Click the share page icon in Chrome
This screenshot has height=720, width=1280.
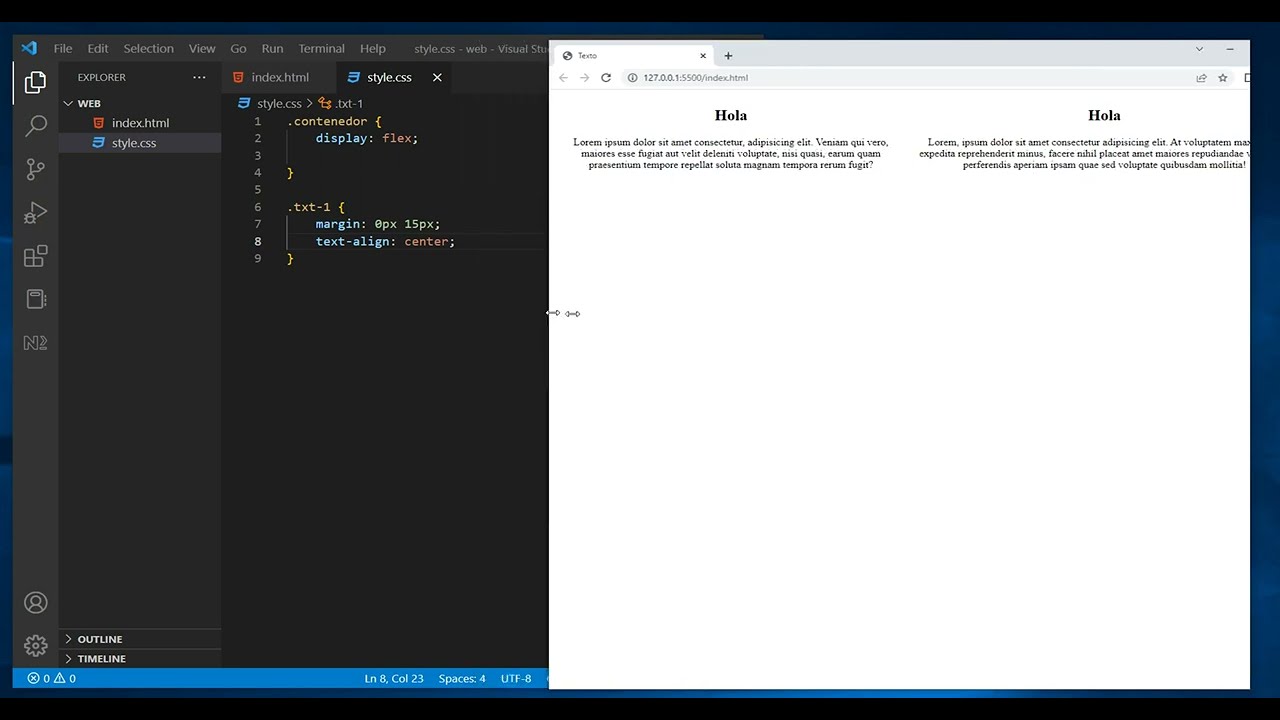tap(1201, 78)
